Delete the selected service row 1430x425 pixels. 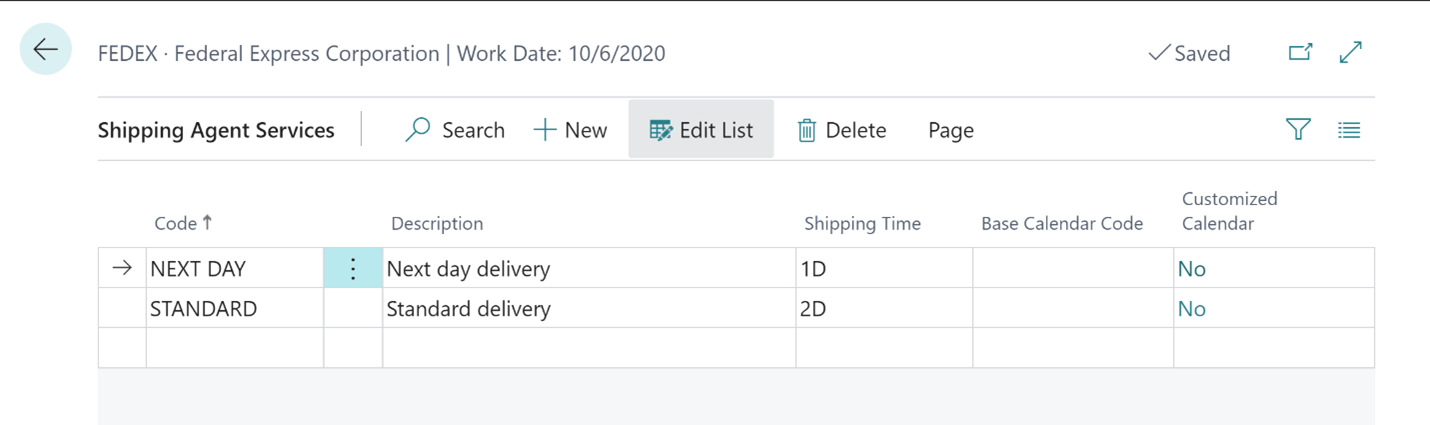(841, 130)
